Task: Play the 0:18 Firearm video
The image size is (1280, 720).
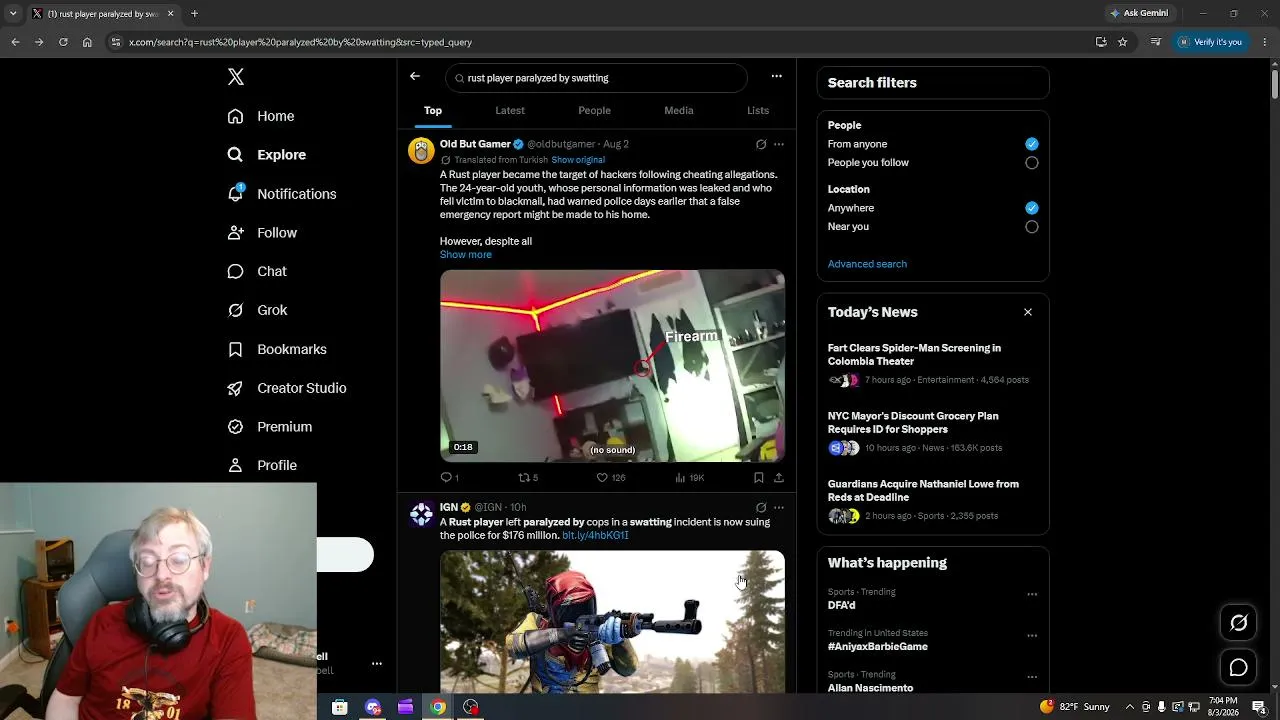Action: click(612, 366)
